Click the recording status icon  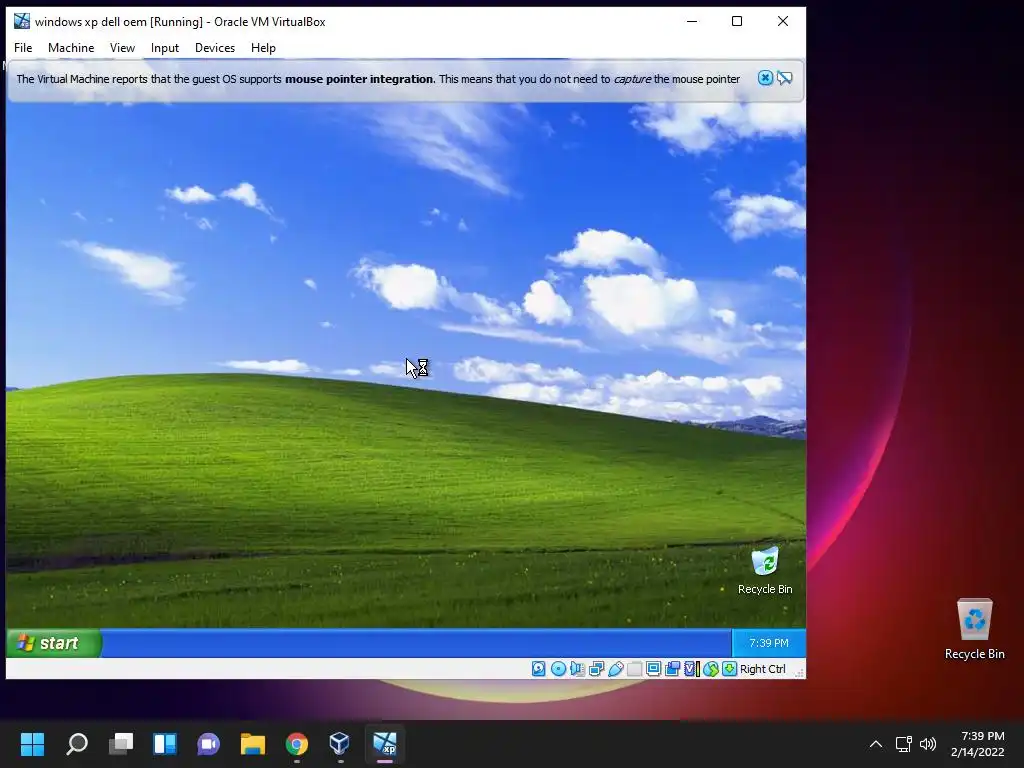[x=673, y=669]
